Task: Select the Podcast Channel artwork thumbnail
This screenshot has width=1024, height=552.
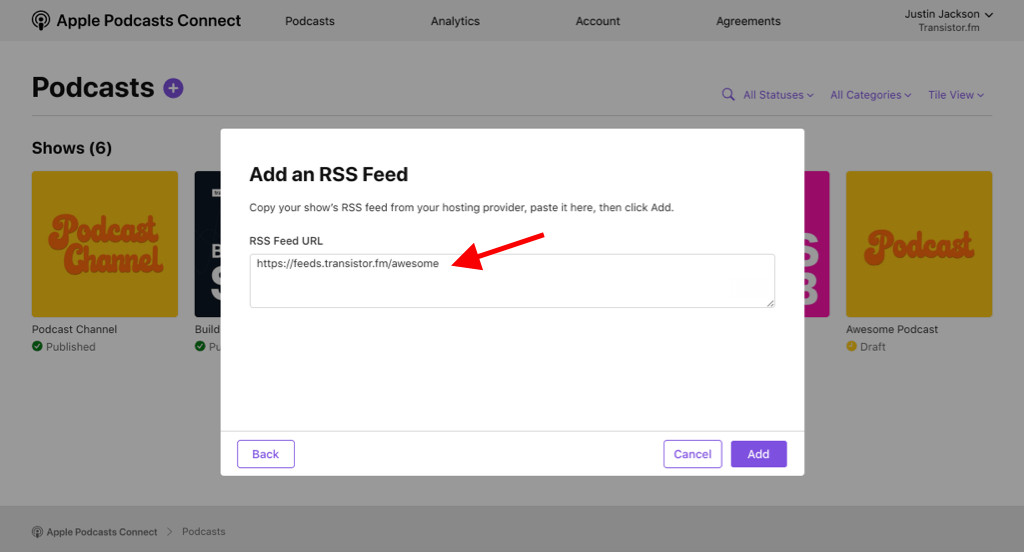Action: click(105, 244)
